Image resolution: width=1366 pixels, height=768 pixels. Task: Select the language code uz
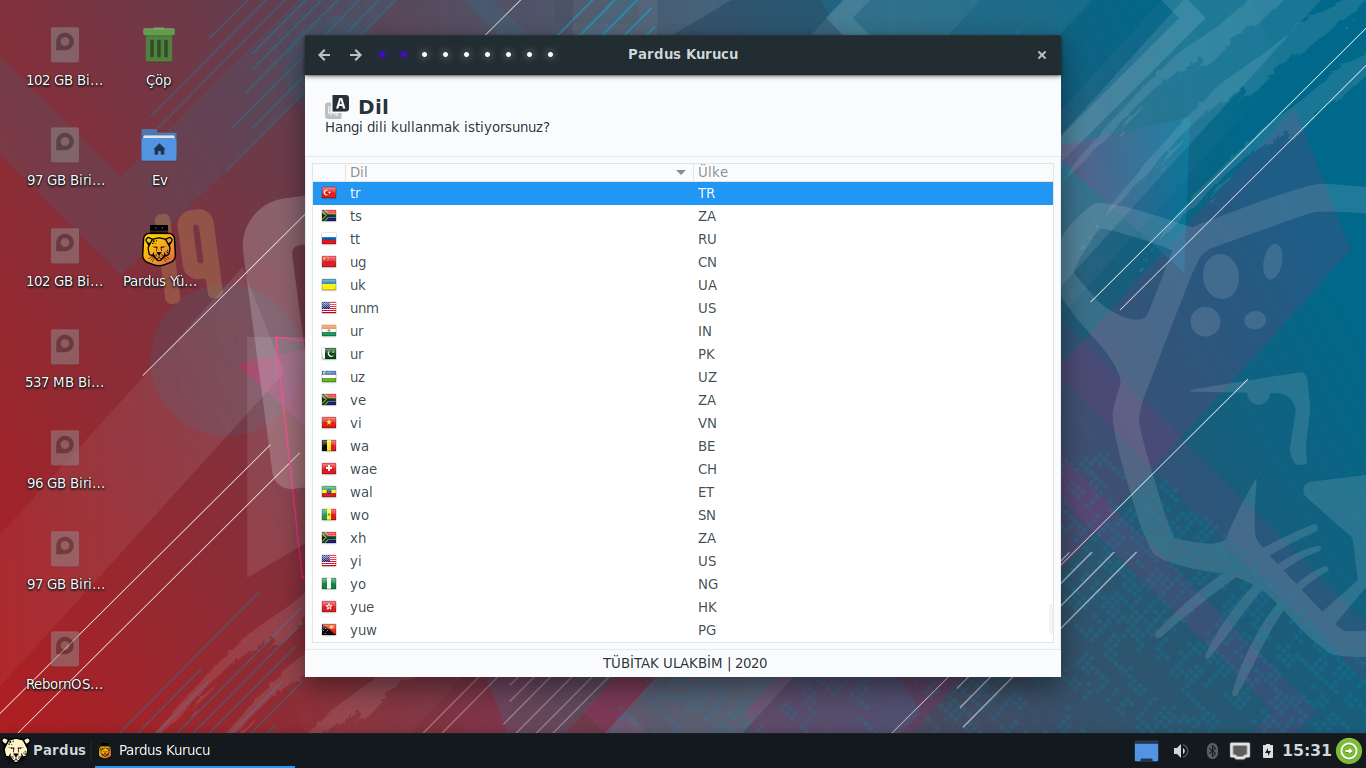(x=357, y=377)
